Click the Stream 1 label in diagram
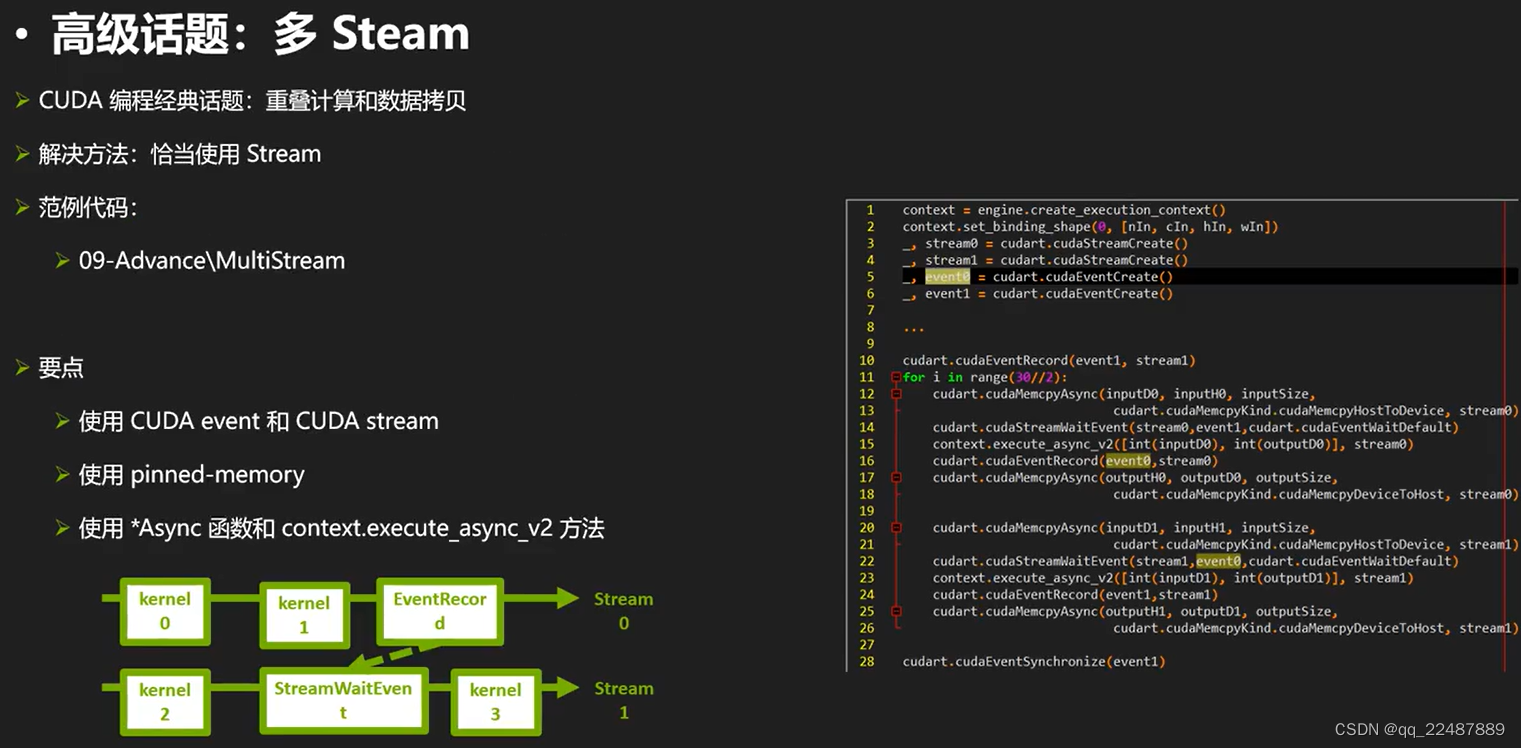1521x748 pixels. coord(623,700)
